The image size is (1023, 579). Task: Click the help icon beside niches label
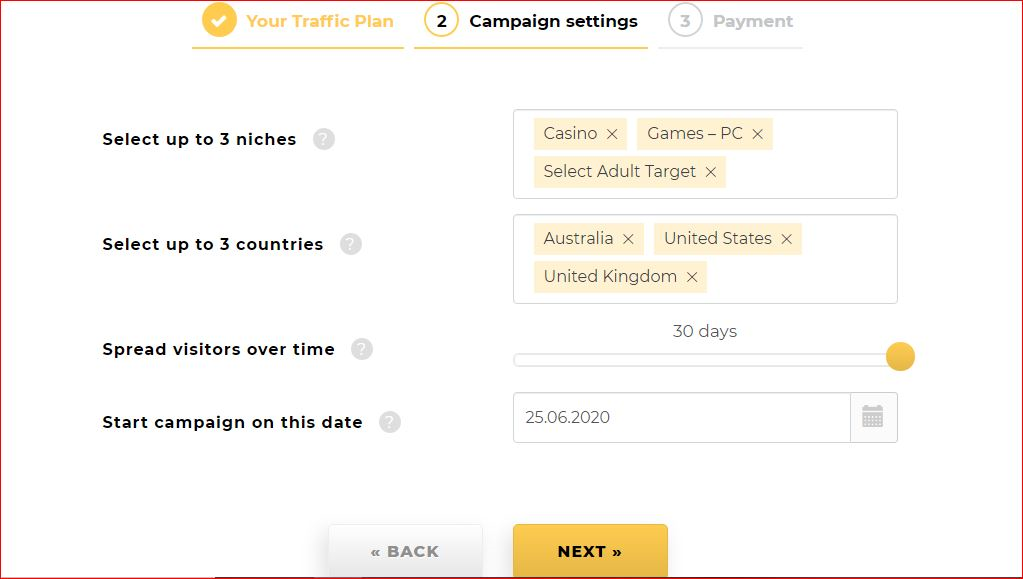[x=323, y=139]
